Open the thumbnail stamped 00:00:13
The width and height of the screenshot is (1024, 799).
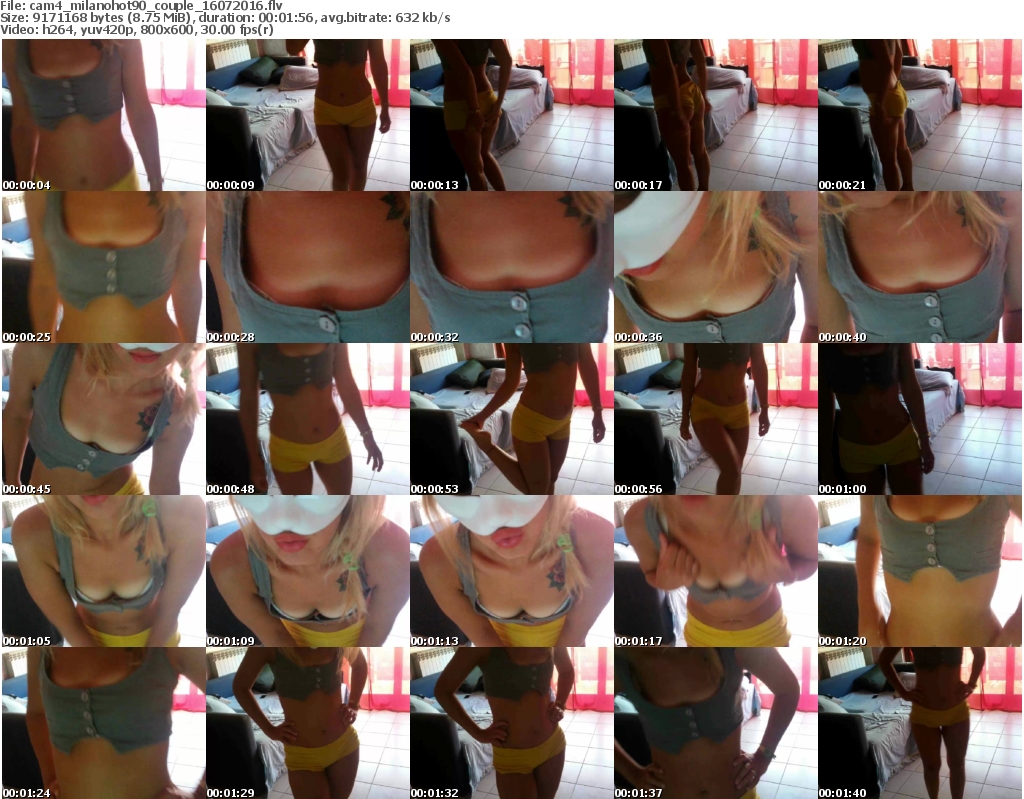click(x=511, y=115)
